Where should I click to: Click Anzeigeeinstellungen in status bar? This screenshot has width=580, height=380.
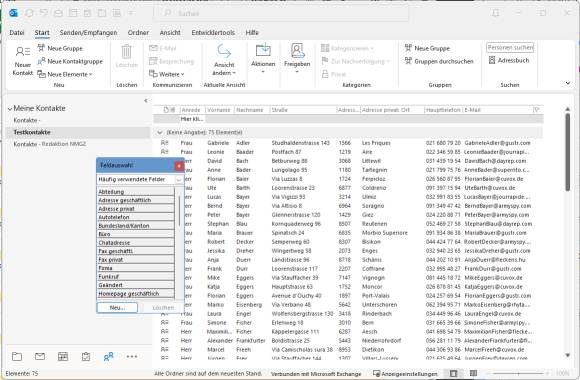405,374
